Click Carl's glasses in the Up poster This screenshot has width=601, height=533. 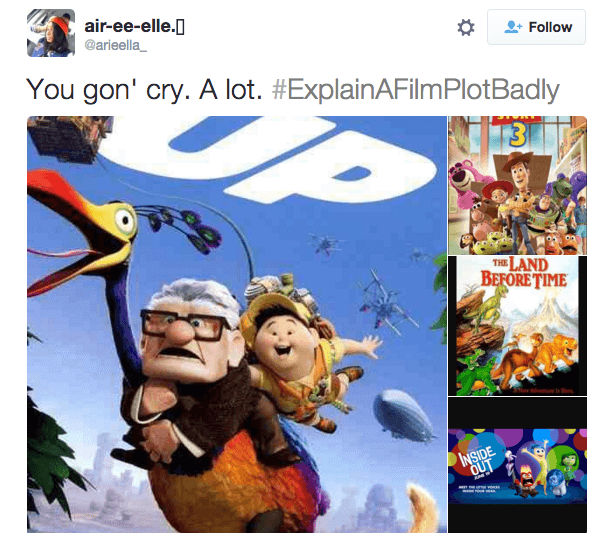tap(183, 325)
